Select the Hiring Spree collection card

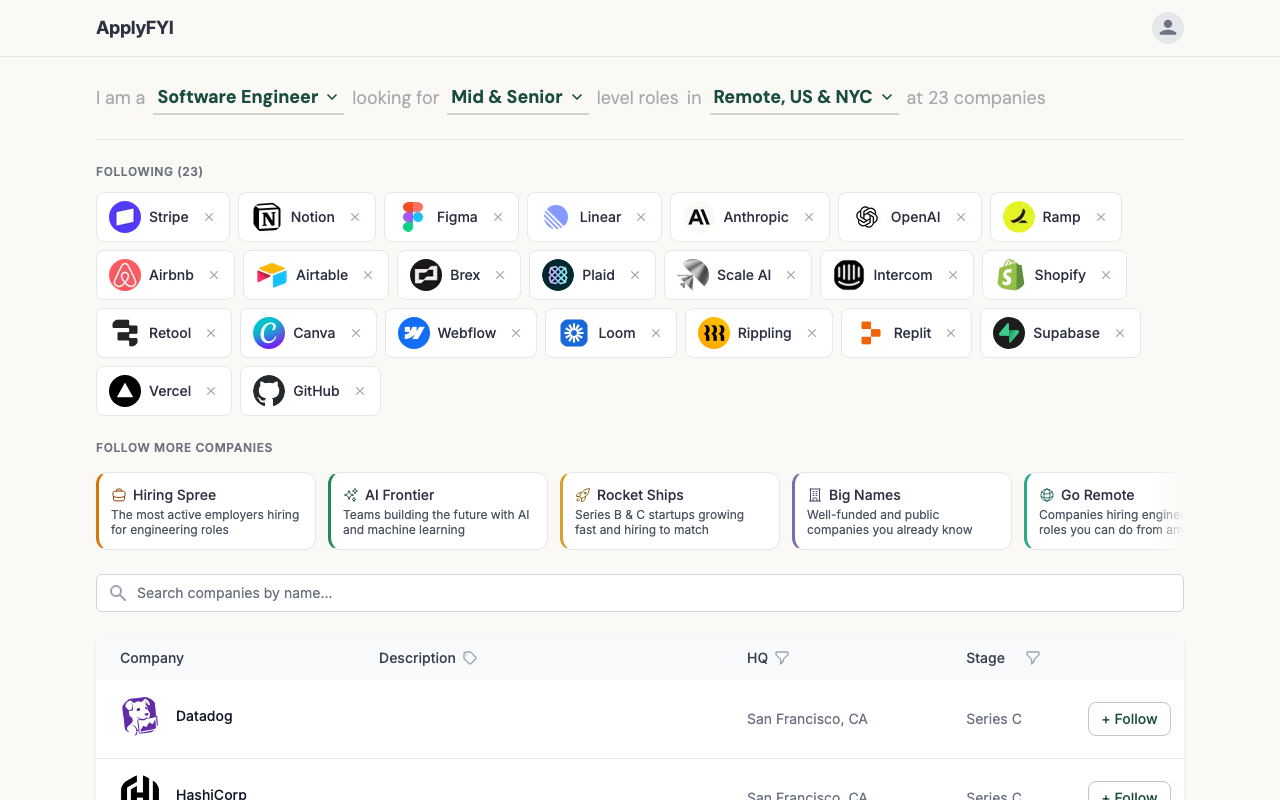click(205, 510)
